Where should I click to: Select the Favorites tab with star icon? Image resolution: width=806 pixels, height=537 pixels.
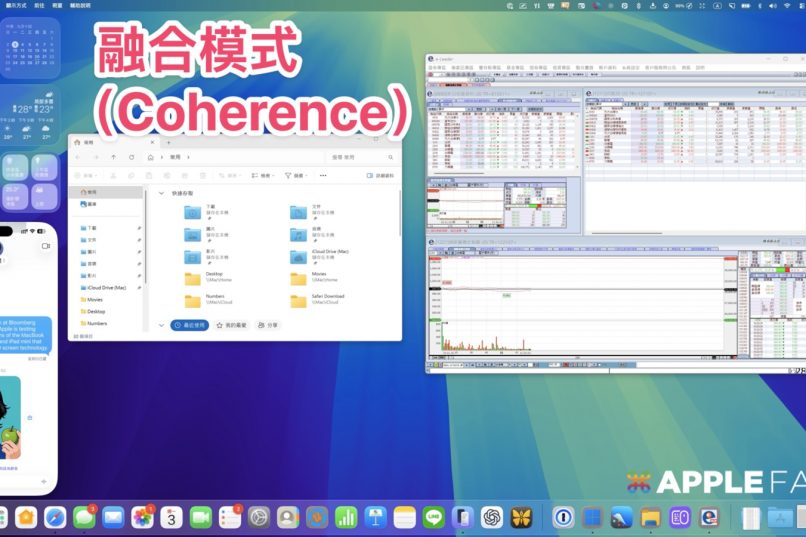coord(231,325)
